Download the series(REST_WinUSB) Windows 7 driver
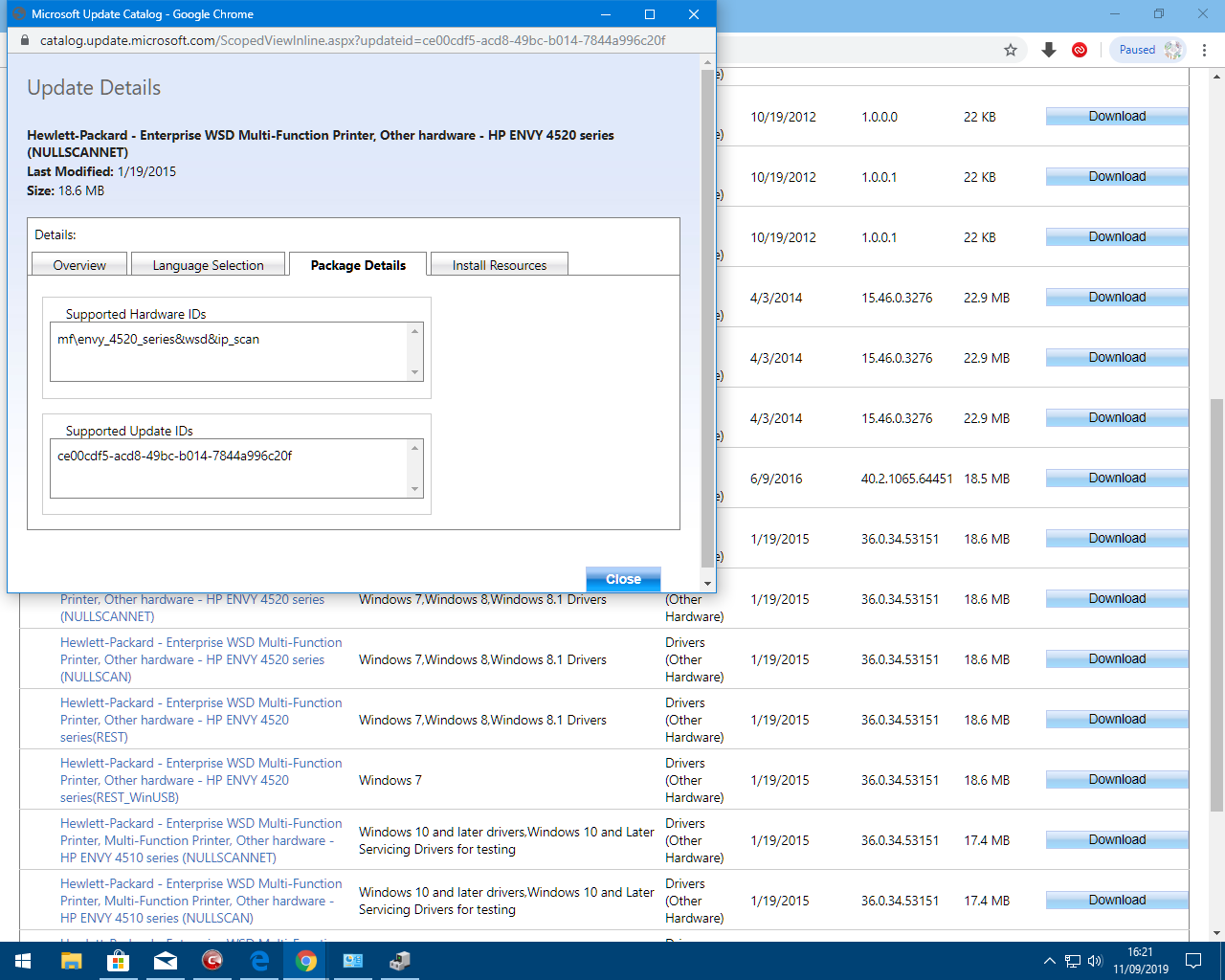Viewport: 1225px width, 980px height. pos(1117,780)
